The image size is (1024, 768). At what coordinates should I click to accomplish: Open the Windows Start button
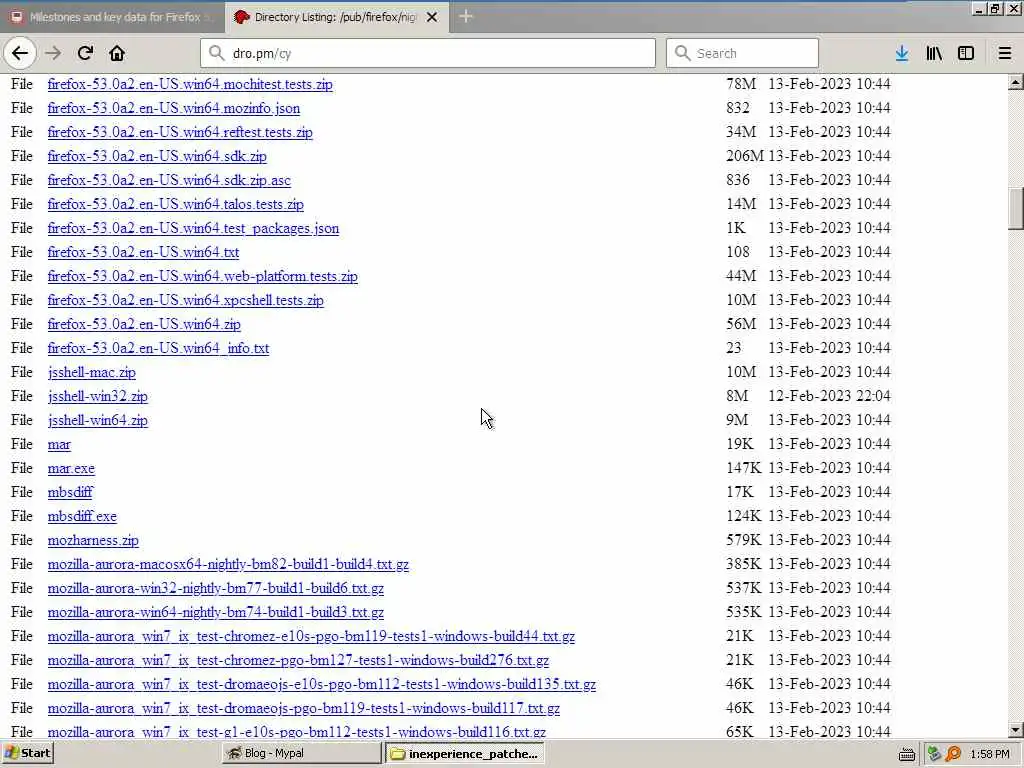[x=27, y=754]
